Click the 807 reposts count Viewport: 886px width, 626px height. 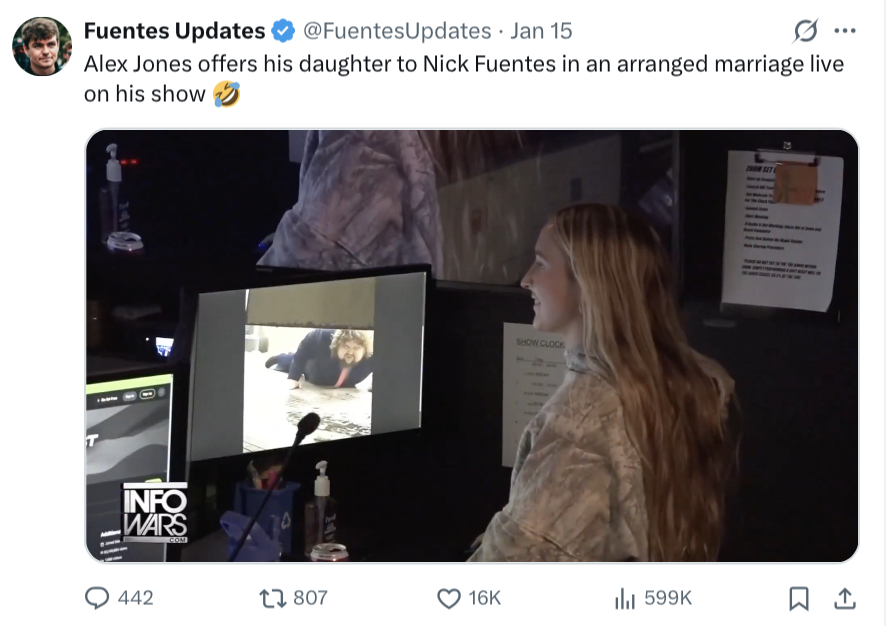(310, 598)
